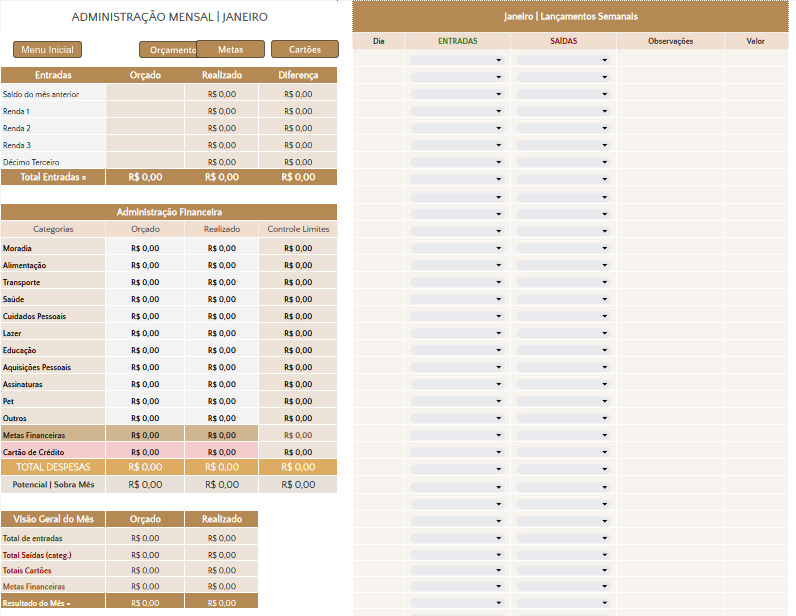Select the Total Saídas (categ.) label
This screenshot has width=796, height=616.
tap(37, 555)
